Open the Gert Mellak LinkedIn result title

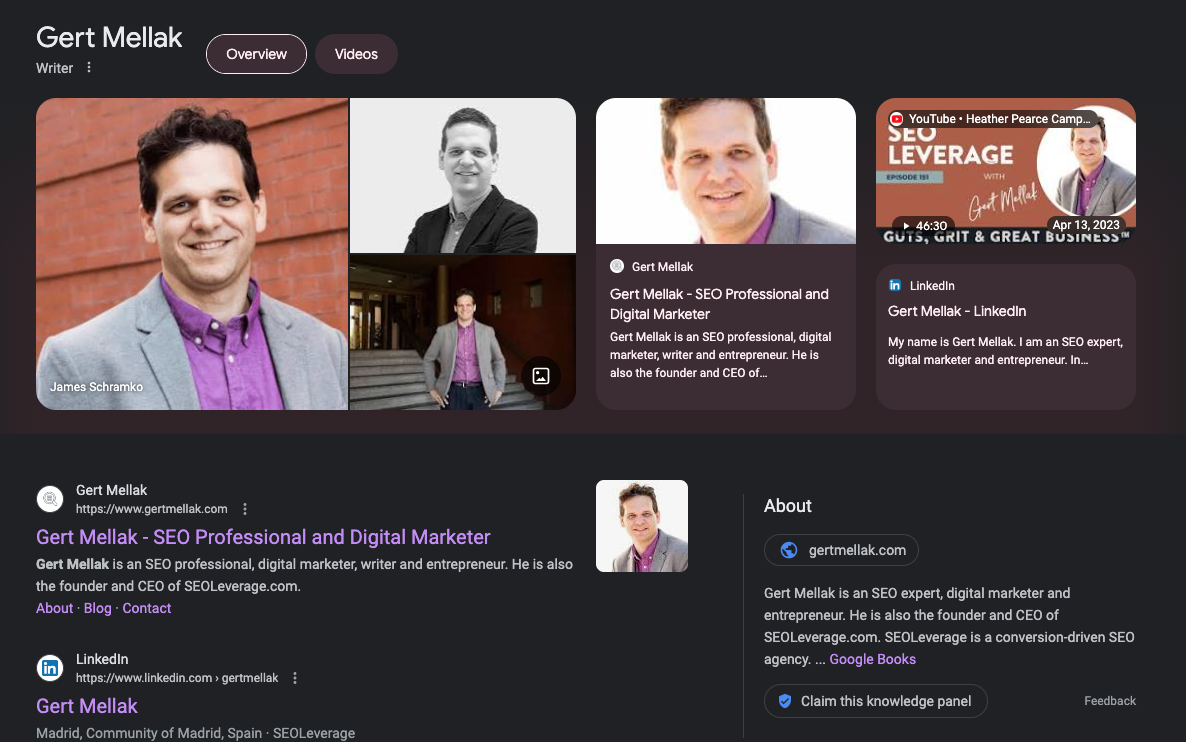(87, 706)
